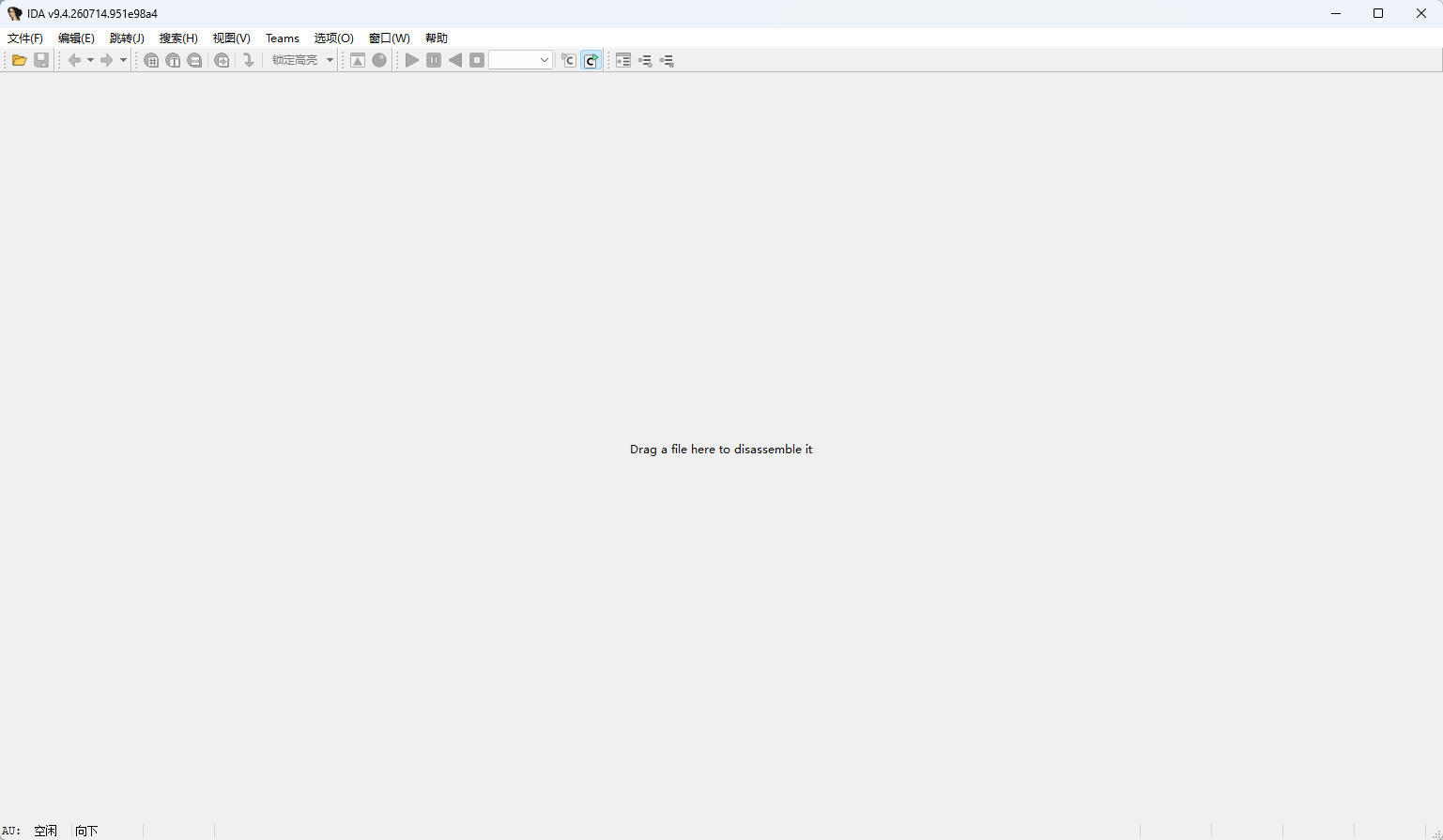Pause the process with pause button

coord(434,60)
